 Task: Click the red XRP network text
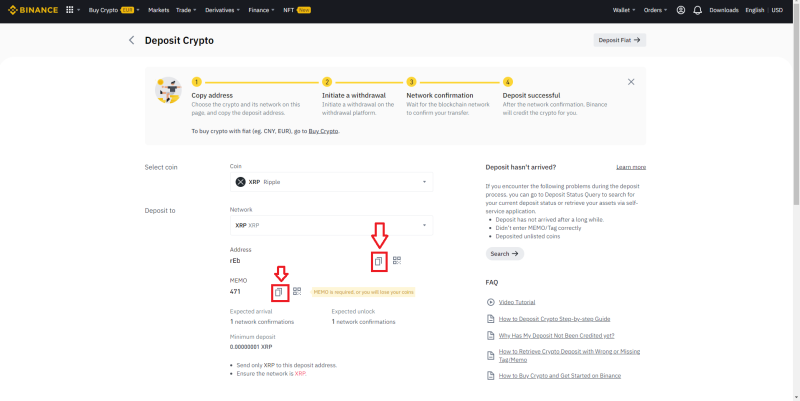(300, 373)
